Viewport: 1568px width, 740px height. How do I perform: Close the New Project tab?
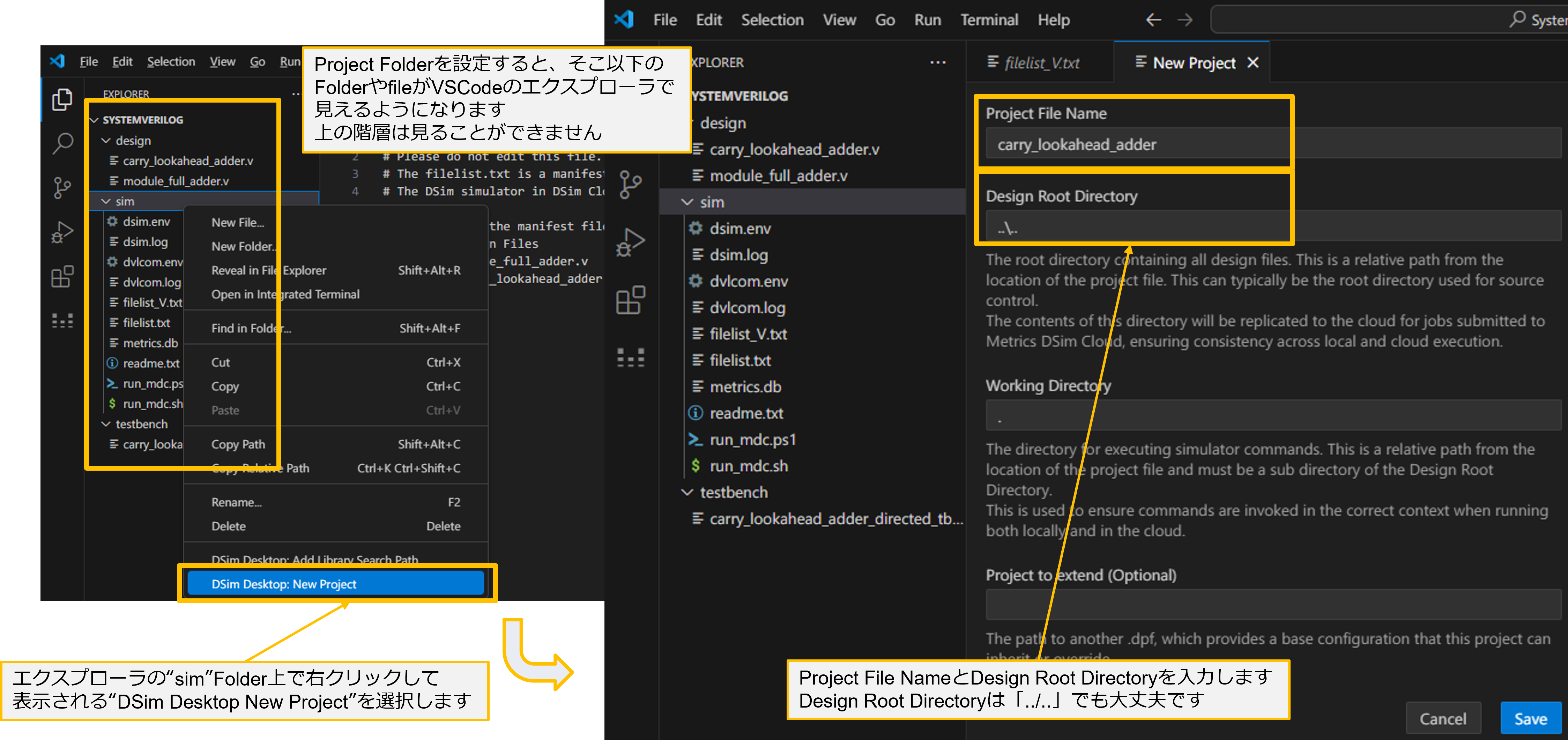(x=1253, y=63)
